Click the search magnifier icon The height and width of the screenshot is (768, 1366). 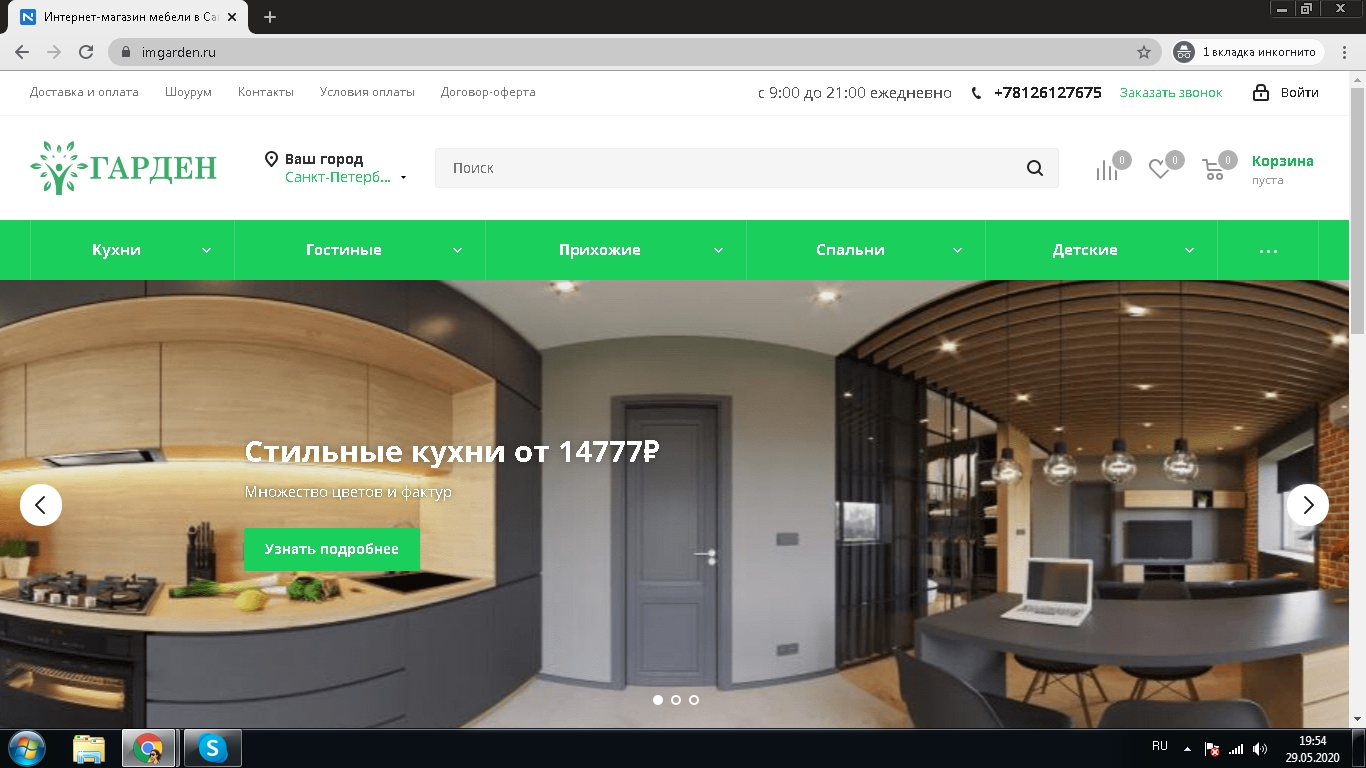pos(1035,168)
